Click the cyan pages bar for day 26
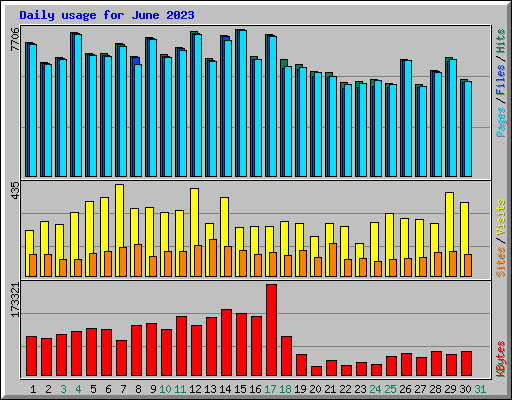This screenshot has height=400, width=512. click(x=408, y=118)
